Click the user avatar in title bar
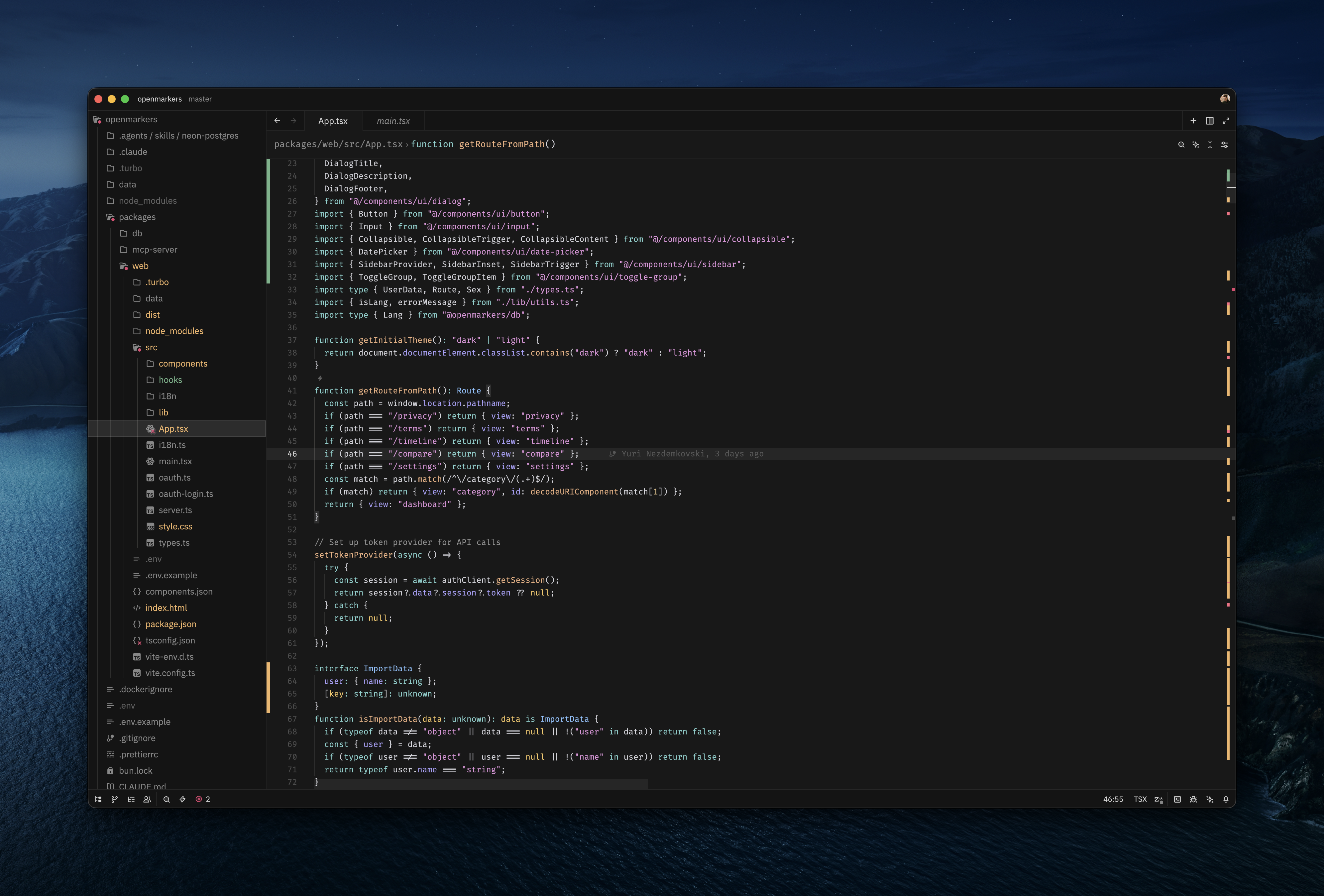 [1225, 99]
